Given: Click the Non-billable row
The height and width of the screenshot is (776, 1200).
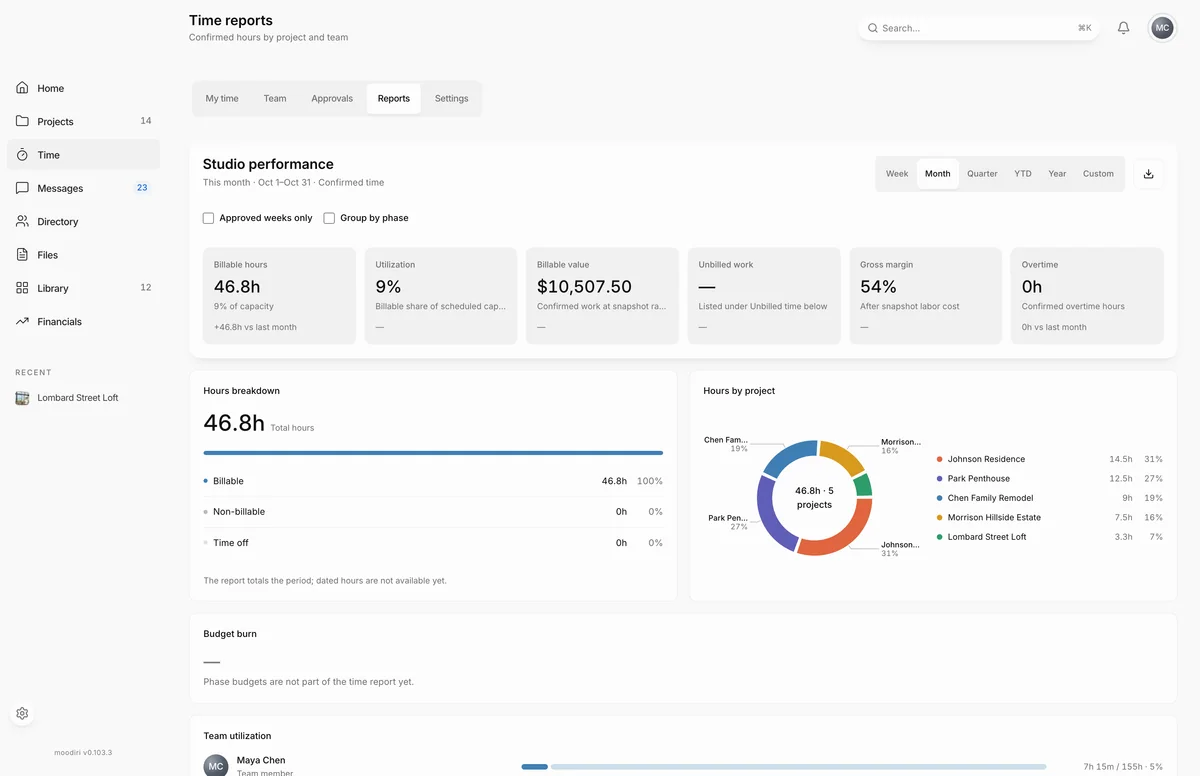Looking at the screenshot, I should click(433, 512).
